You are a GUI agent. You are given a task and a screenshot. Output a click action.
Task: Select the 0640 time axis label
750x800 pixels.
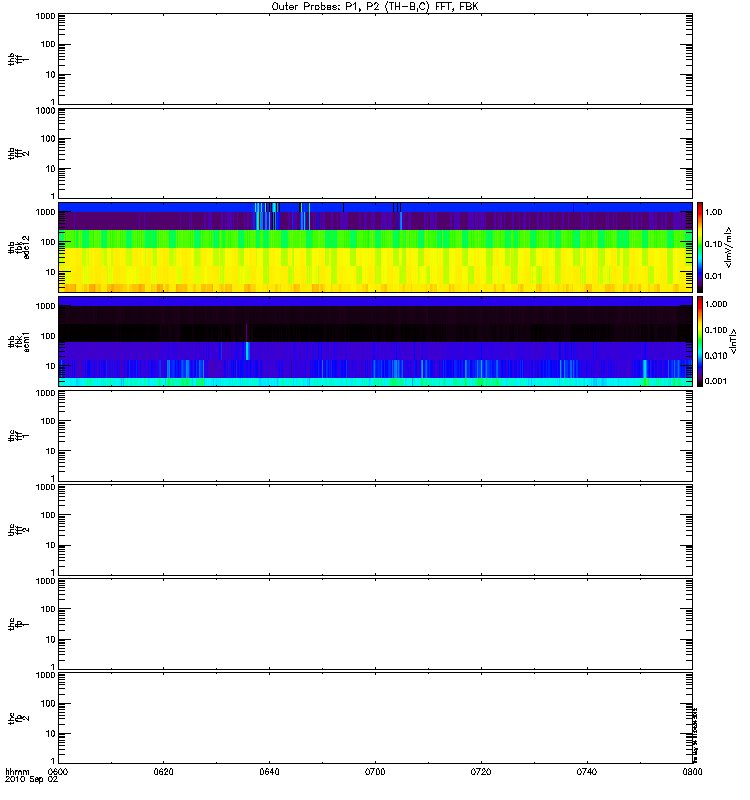[x=269, y=771]
